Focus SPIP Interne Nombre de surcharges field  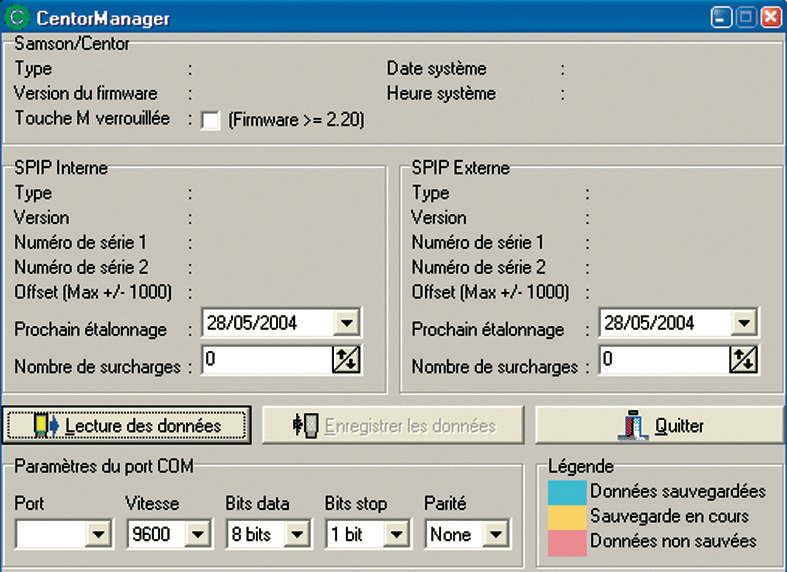pyautogui.click(x=267, y=359)
